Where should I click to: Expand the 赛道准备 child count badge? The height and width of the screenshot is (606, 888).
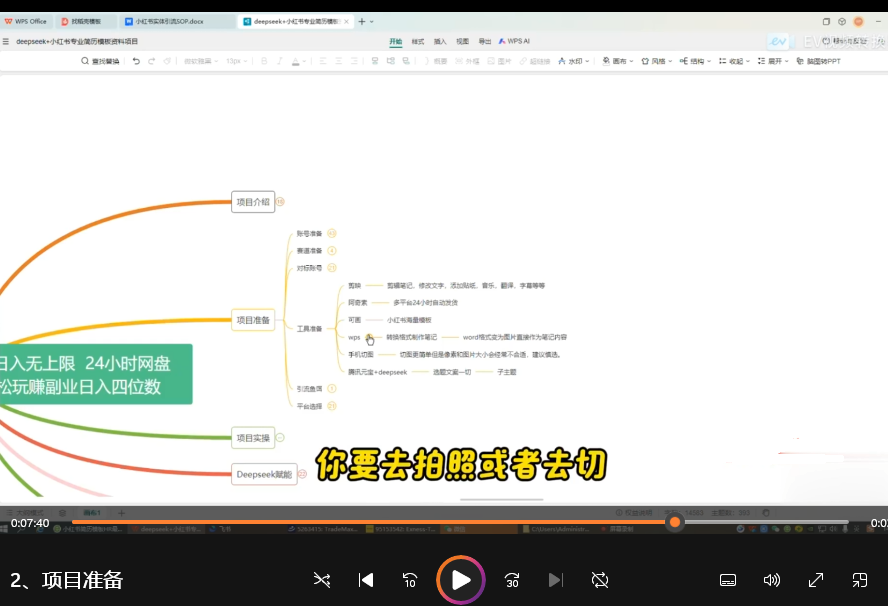332,250
